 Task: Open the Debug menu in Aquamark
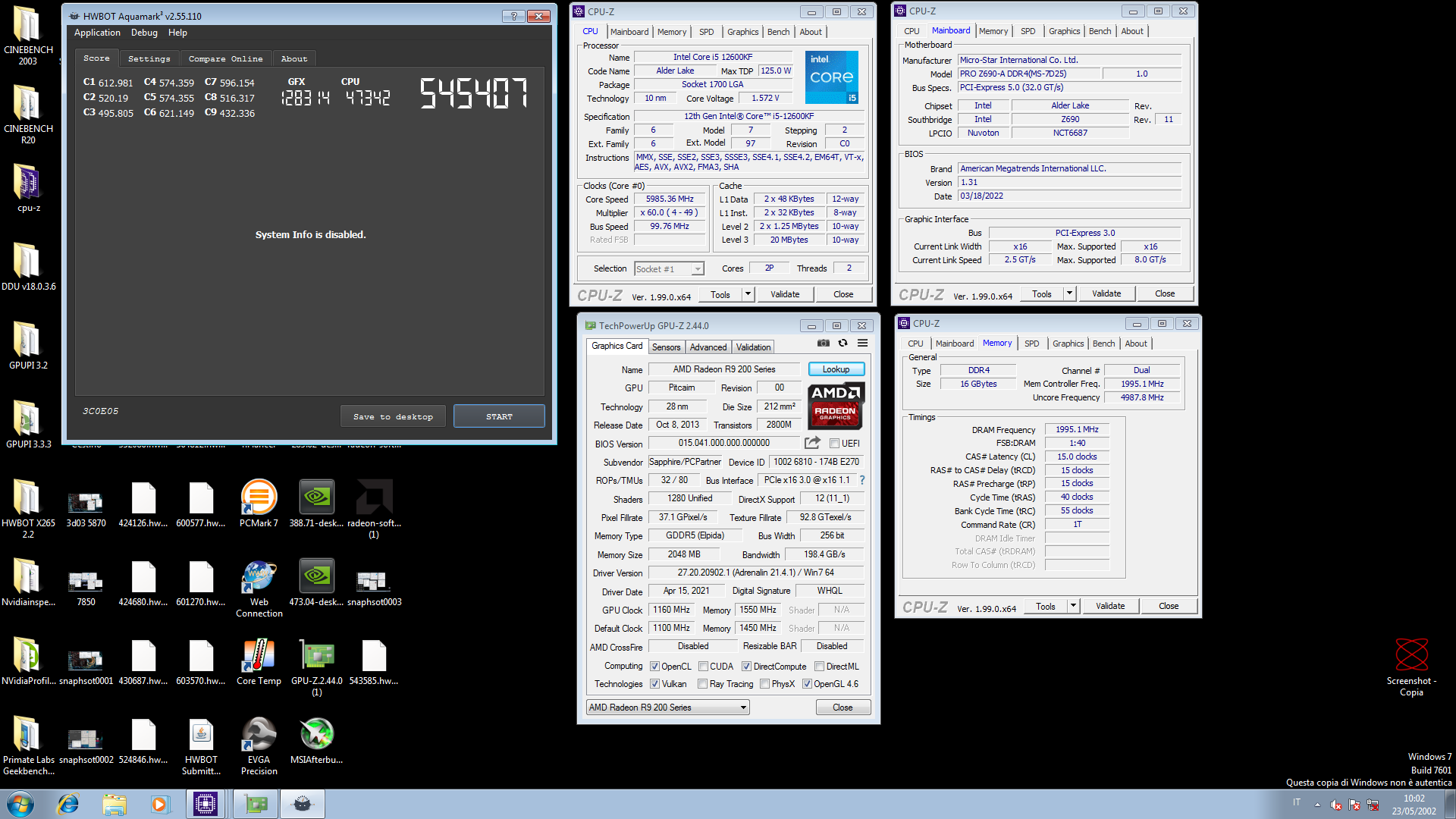[144, 33]
